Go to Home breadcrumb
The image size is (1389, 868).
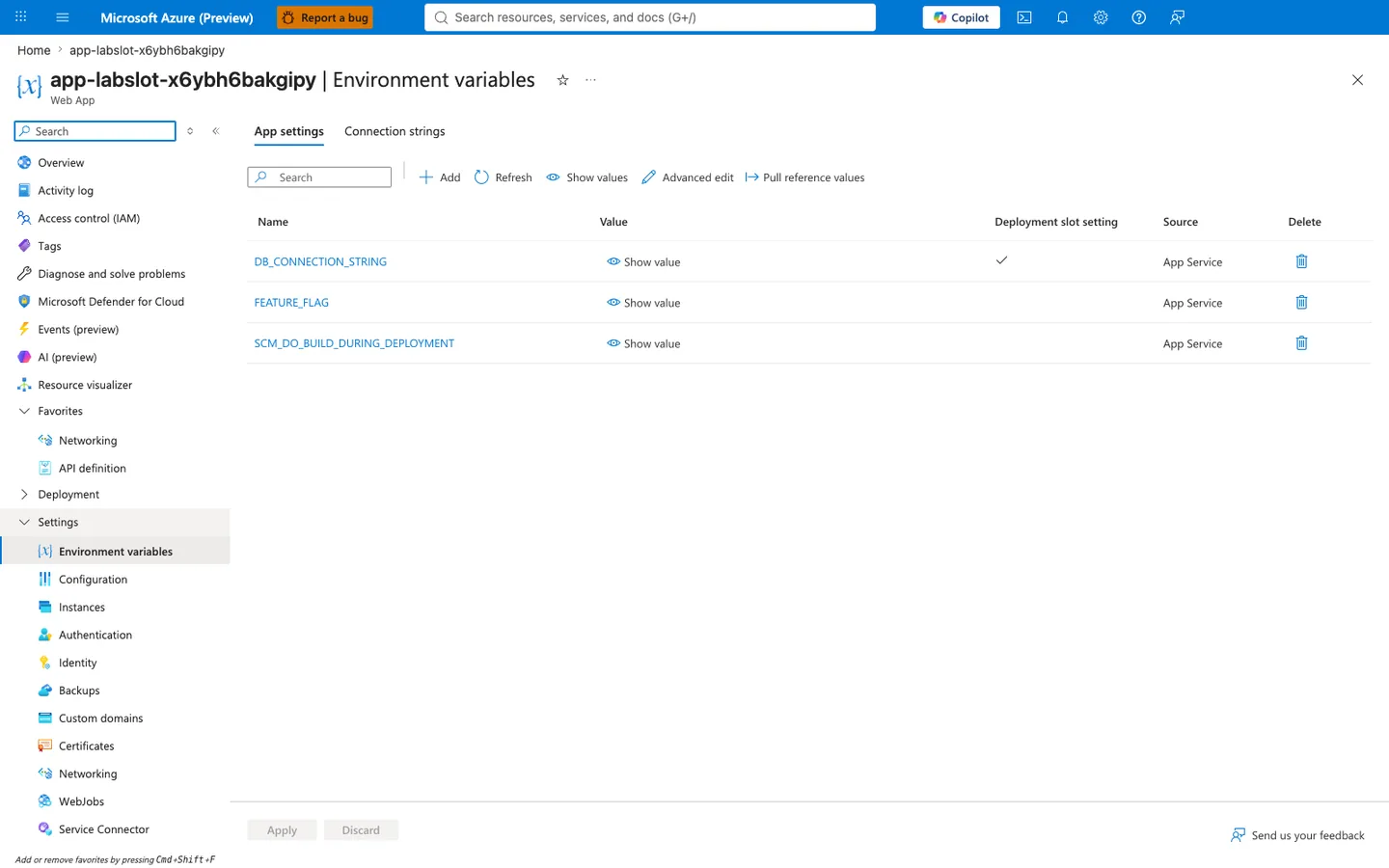pyautogui.click(x=34, y=50)
